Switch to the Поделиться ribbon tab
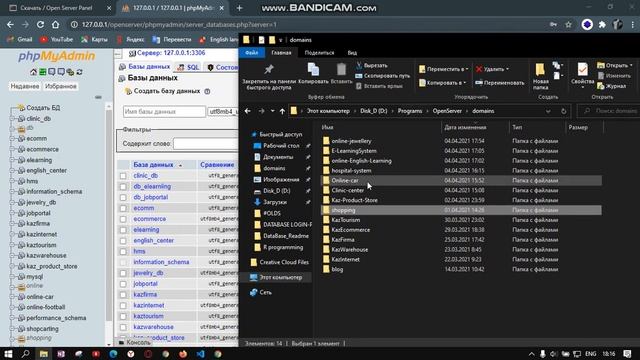This screenshot has width=640, height=360. pyautogui.click(x=319, y=53)
